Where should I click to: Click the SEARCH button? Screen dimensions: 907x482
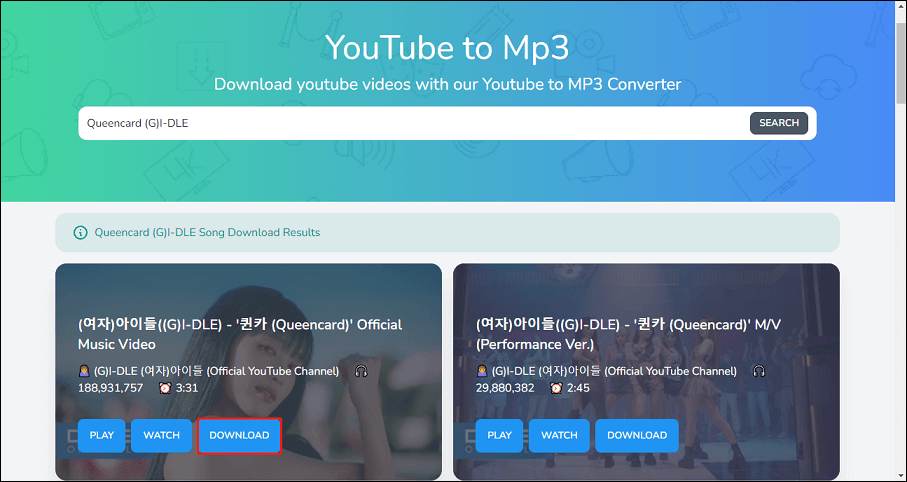click(779, 123)
